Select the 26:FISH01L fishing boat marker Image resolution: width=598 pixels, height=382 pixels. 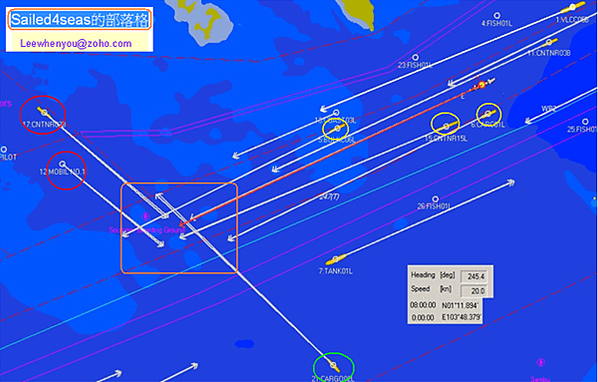tap(435, 199)
